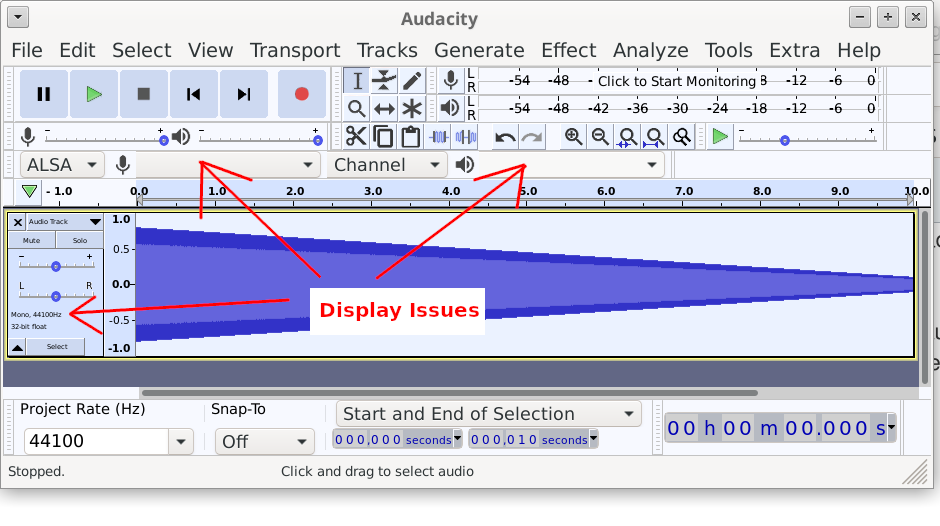Start playback with the green Play button
The height and width of the screenshot is (526, 940).
pos(94,94)
